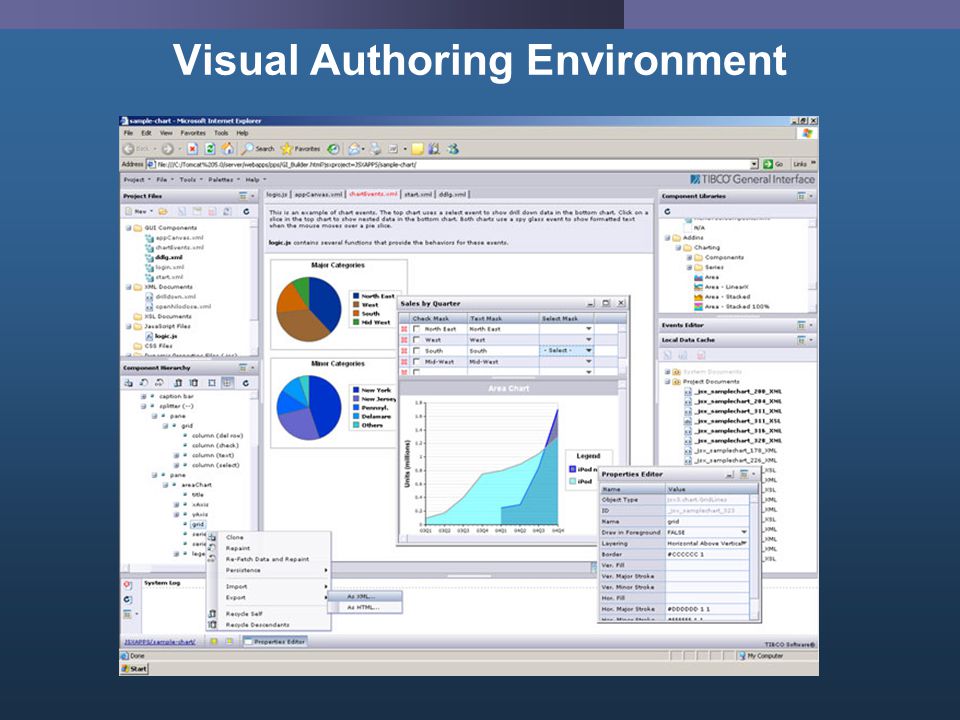This screenshot has height=720, width=960.
Task: Open the Select Mask dropdown in North East row
Action: click(588, 329)
